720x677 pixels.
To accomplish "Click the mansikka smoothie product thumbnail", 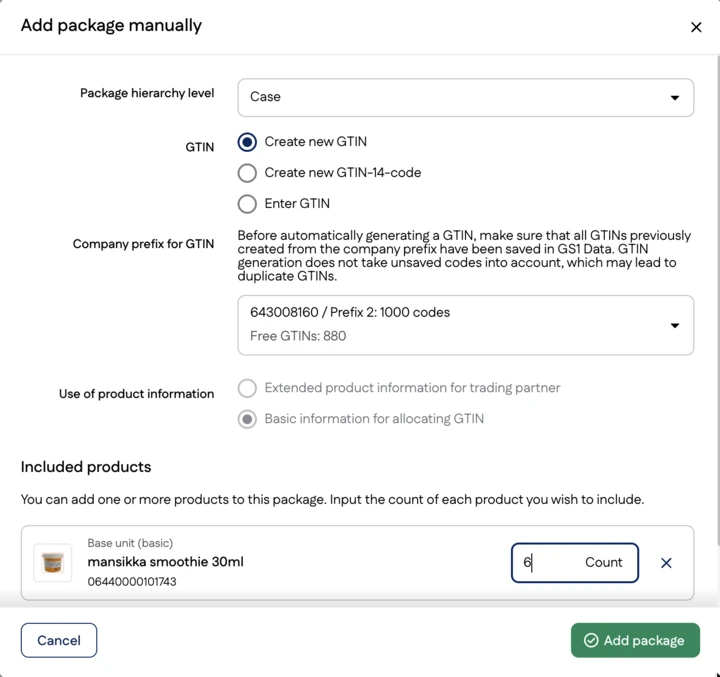I will (x=53, y=563).
